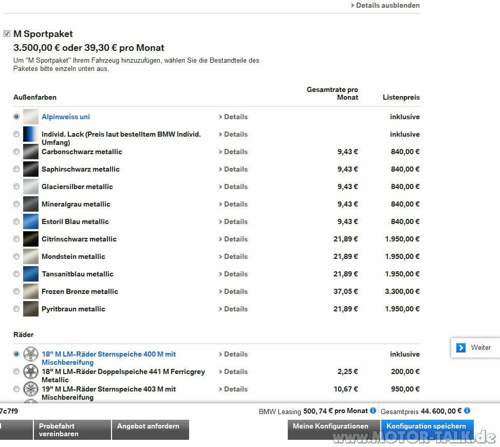Expand Details for 18" Sternspeiche 400 M
Screen dimensions: 500x447
click(x=233, y=354)
